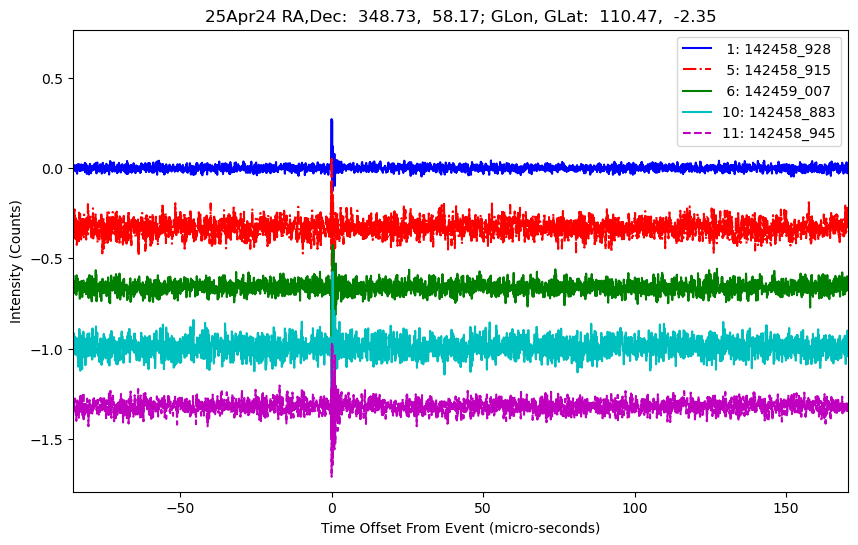Click x-axis tick label 100
The image size is (858, 545).
tap(635, 508)
